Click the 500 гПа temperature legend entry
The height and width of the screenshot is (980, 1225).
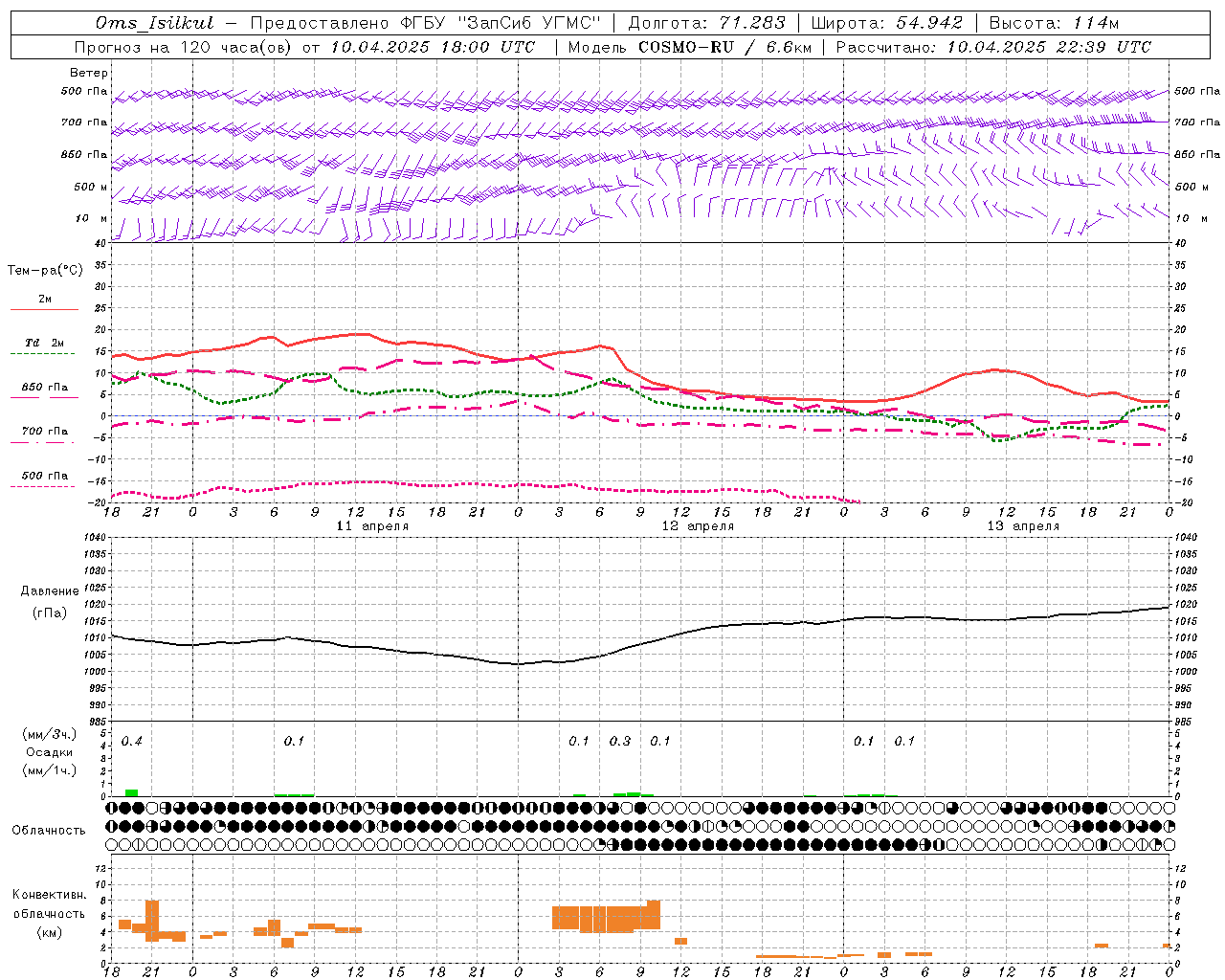coord(44,476)
